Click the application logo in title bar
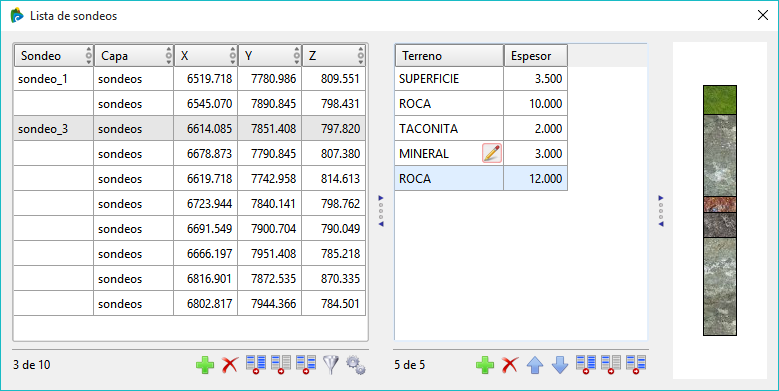 click(x=17, y=15)
